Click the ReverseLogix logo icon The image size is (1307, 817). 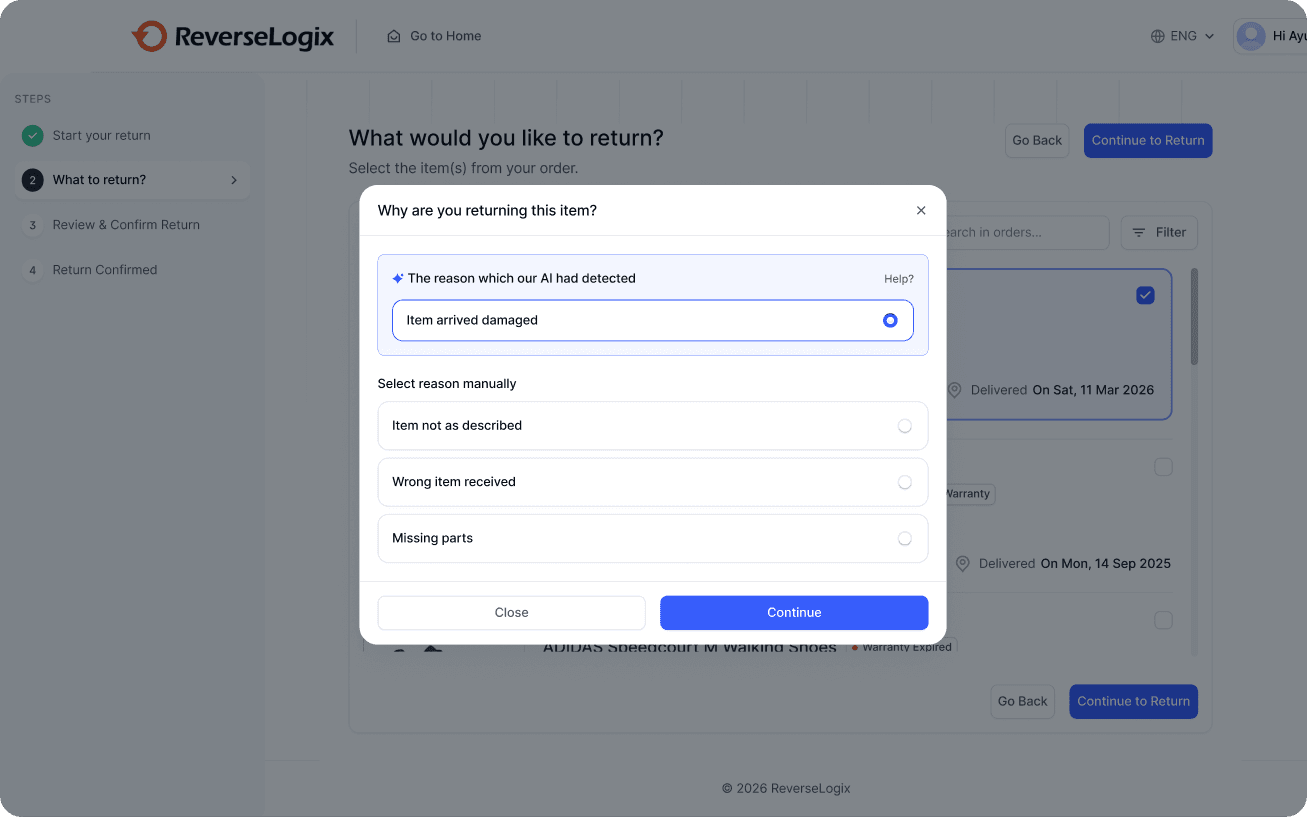pos(149,37)
